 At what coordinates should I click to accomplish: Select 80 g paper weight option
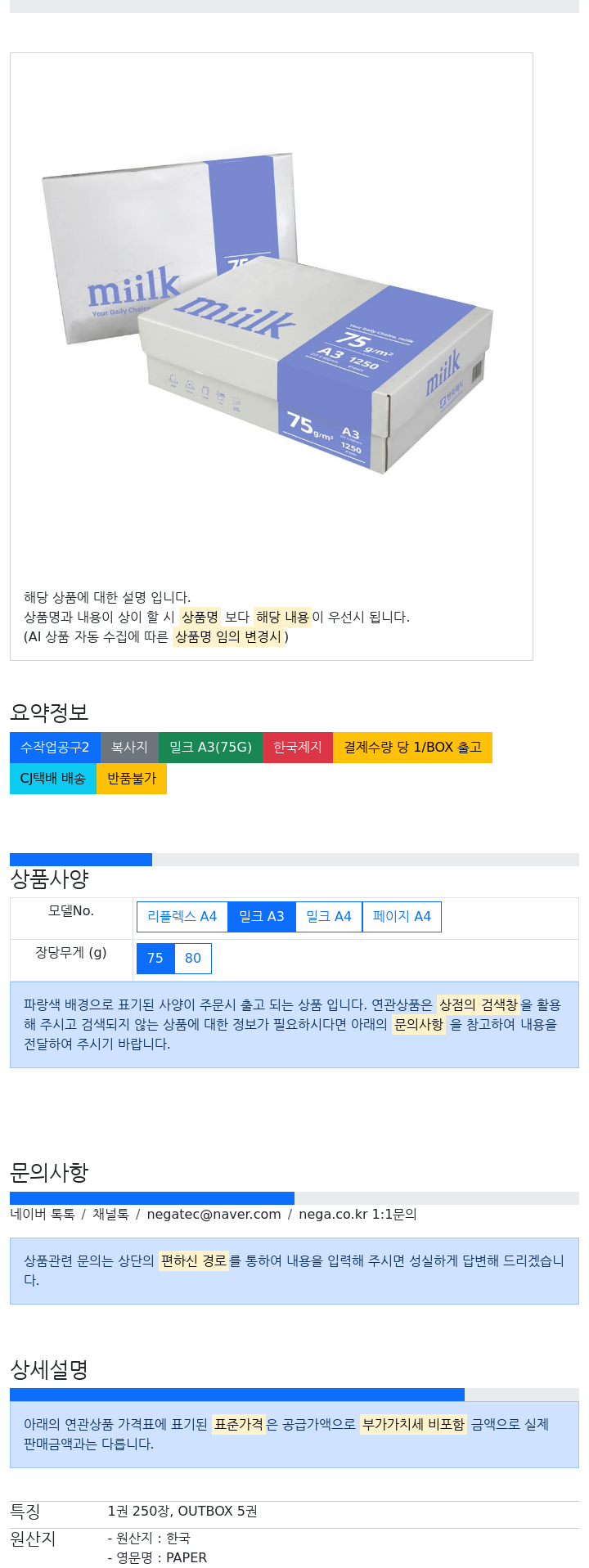(193, 959)
